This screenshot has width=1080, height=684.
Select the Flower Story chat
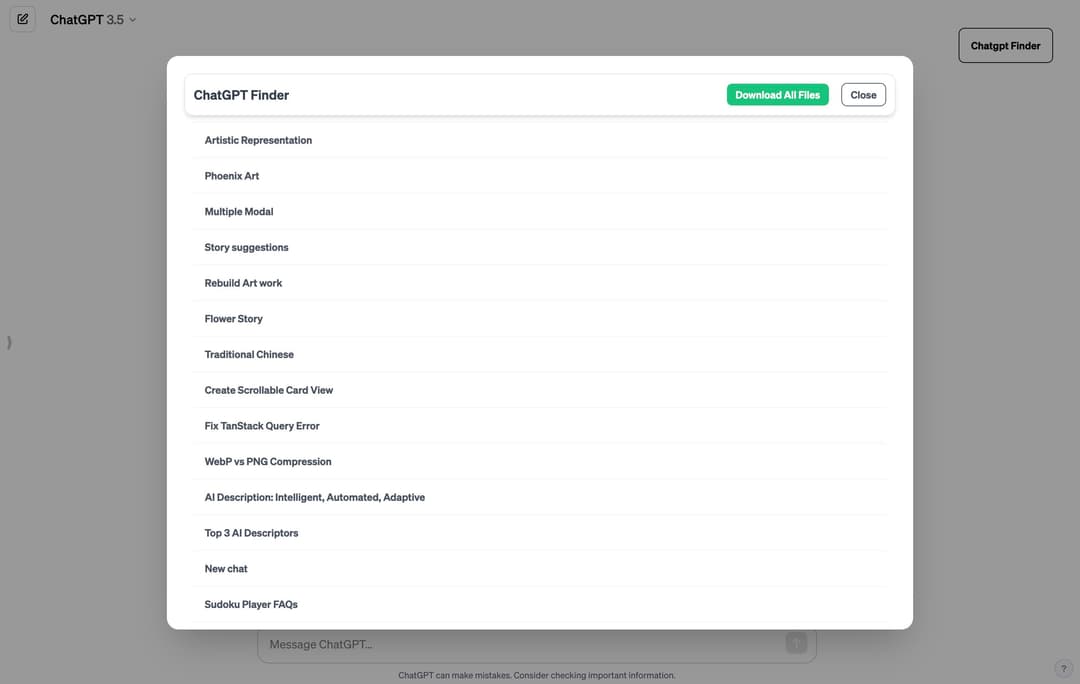click(233, 318)
